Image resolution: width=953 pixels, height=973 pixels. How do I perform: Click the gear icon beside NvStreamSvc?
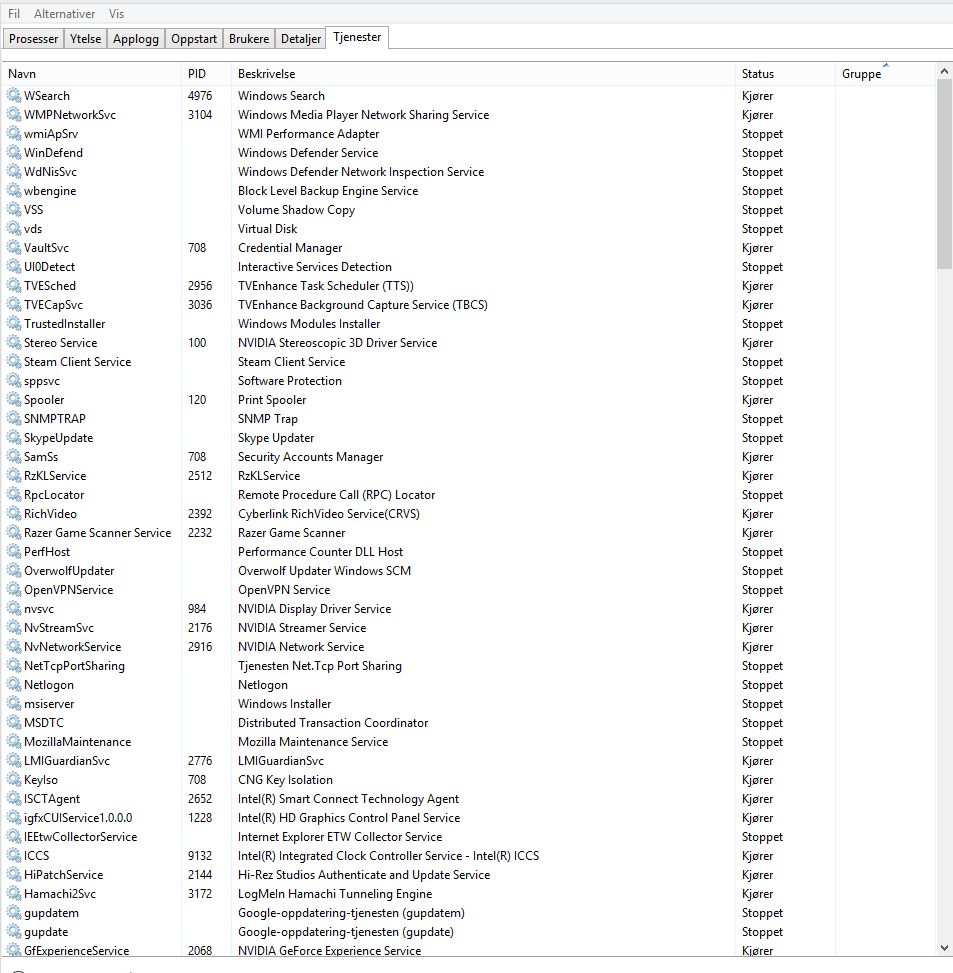tap(14, 627)
